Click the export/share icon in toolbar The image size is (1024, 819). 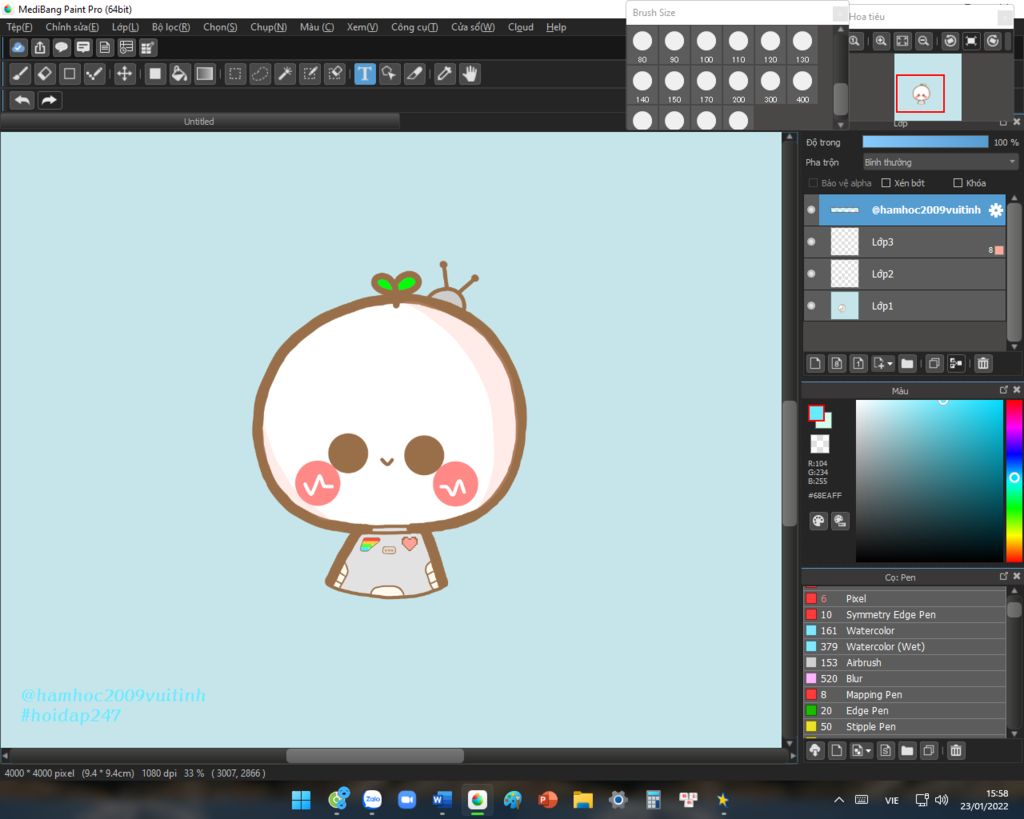[x=40, y=47]
